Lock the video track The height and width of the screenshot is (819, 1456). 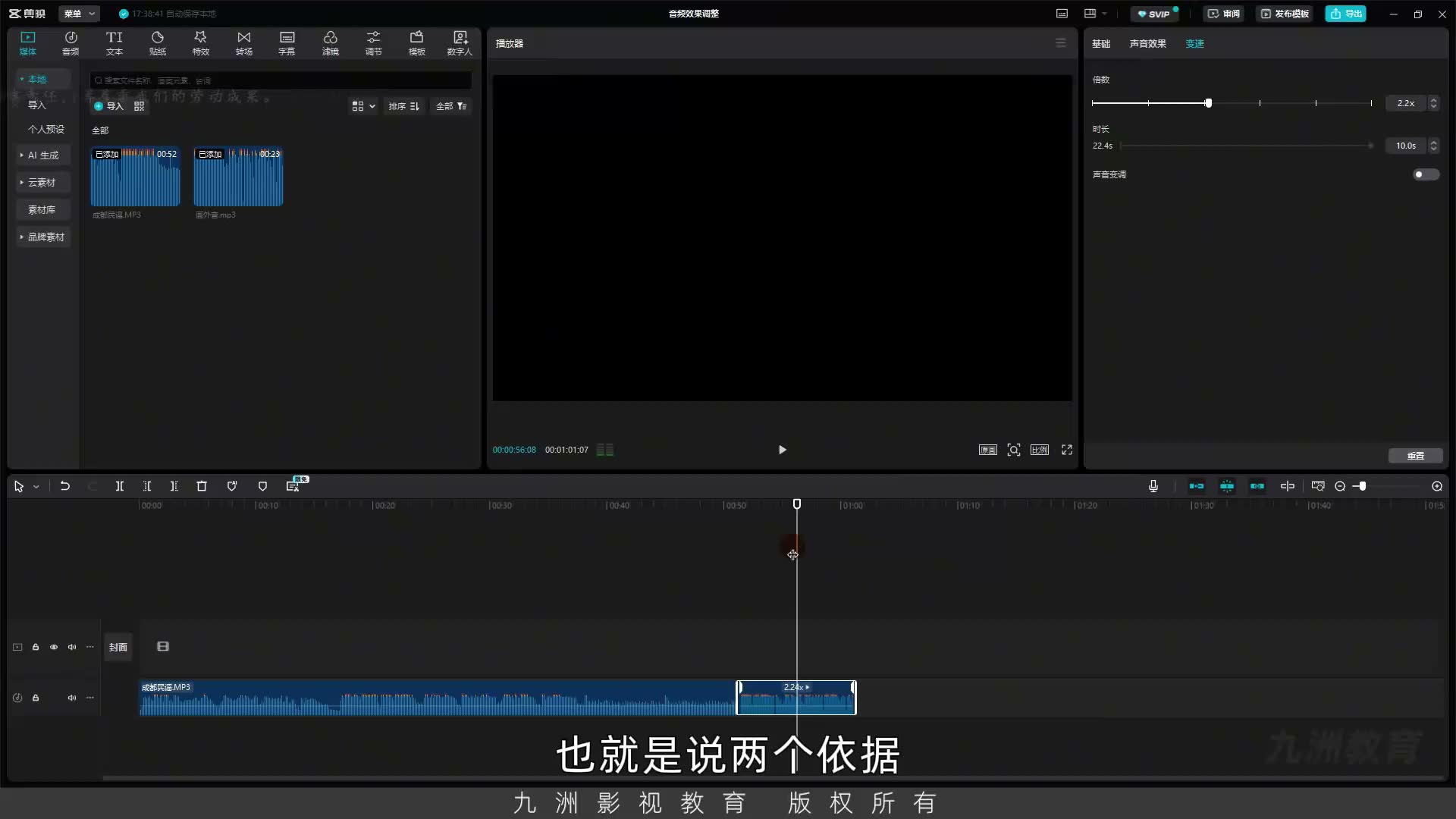[x=36, y=647]
